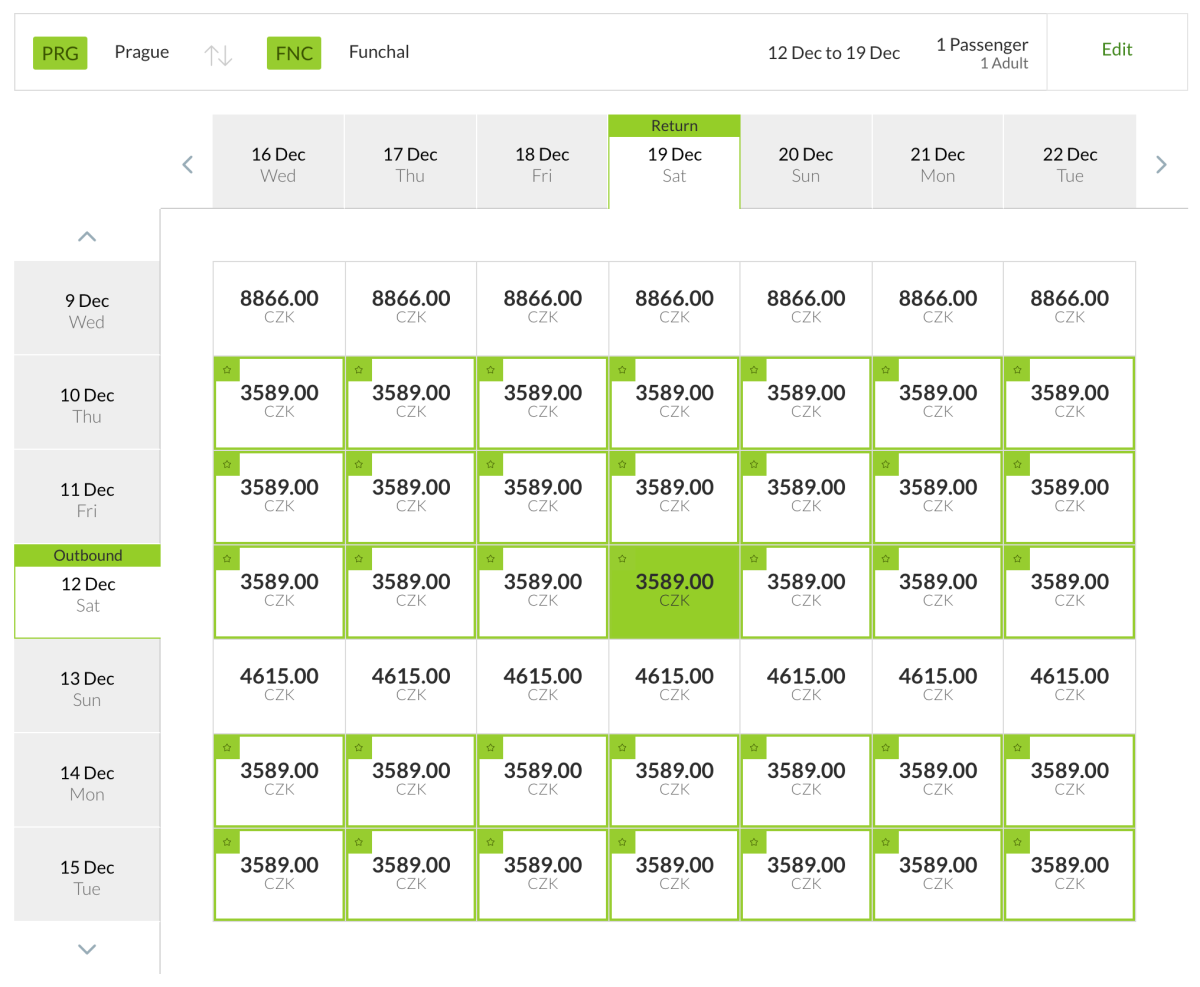The image size is (1200, 987).
Task: Click the PRG airport code badge
Action: (60, 53)
